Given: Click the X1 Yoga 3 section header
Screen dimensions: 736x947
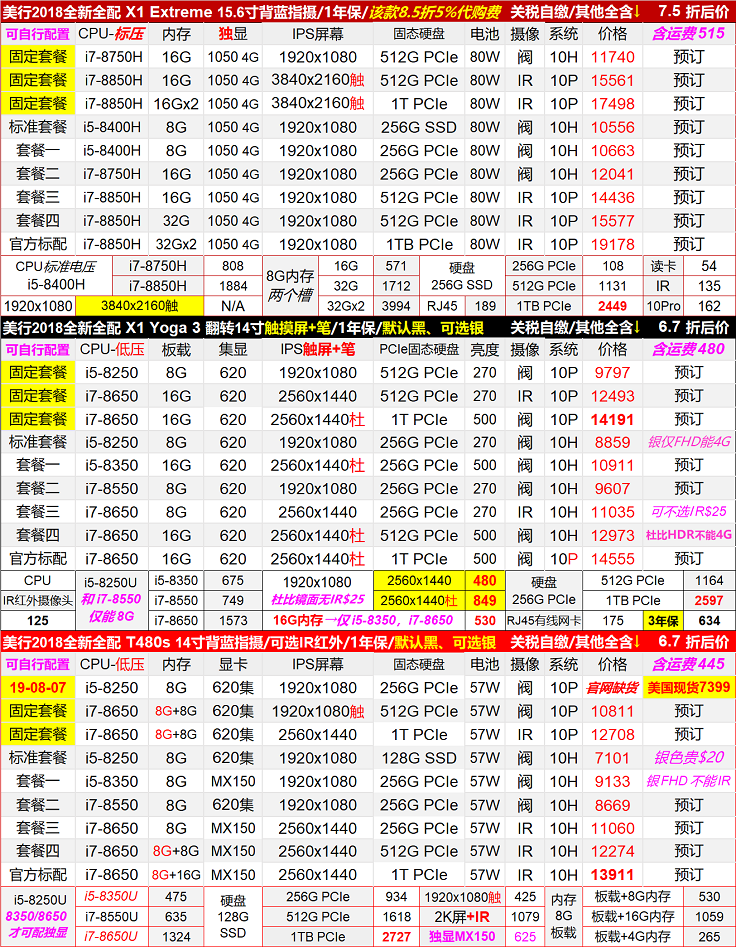Looking at the screenshot, I should [x=250, y=327].
